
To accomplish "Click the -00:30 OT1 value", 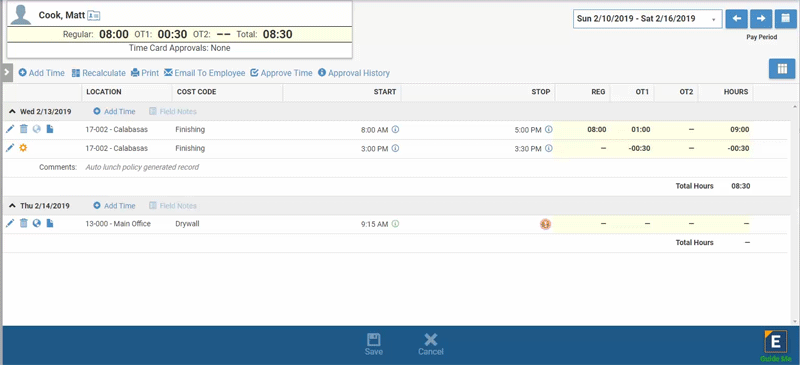I will point(640,149).
